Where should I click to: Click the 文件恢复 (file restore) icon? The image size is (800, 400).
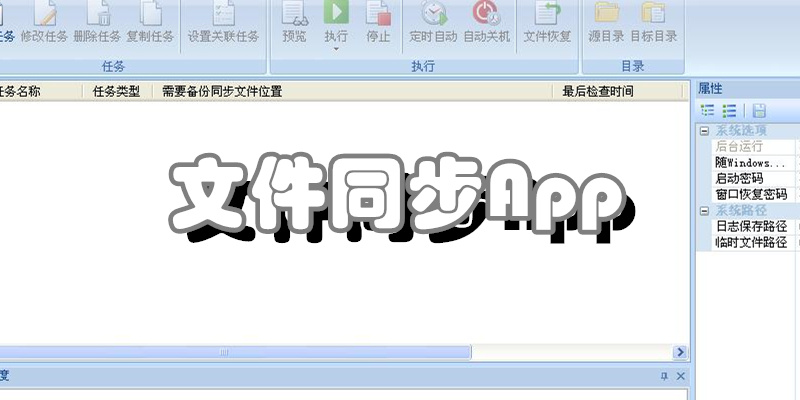(x=547, y=13)
